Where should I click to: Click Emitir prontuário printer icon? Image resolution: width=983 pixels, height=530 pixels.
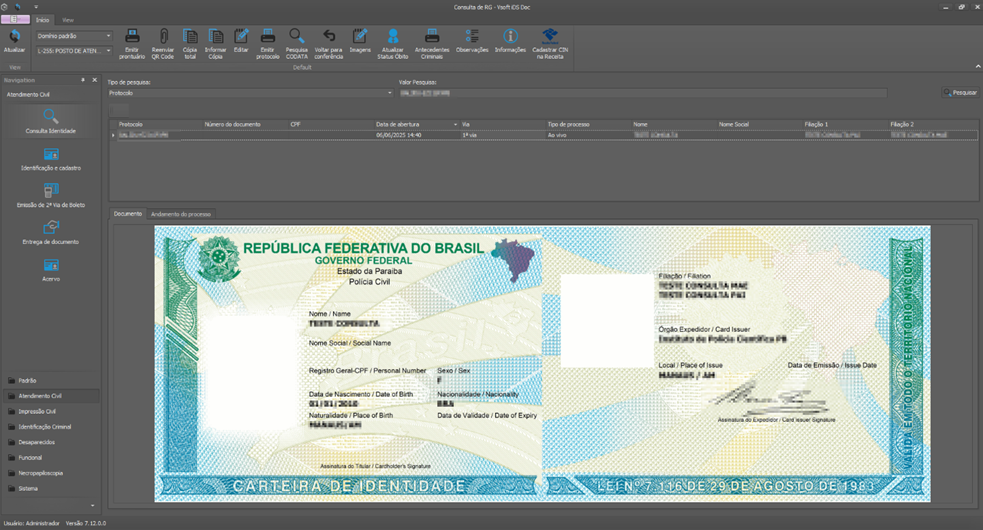tap(132, 36)
